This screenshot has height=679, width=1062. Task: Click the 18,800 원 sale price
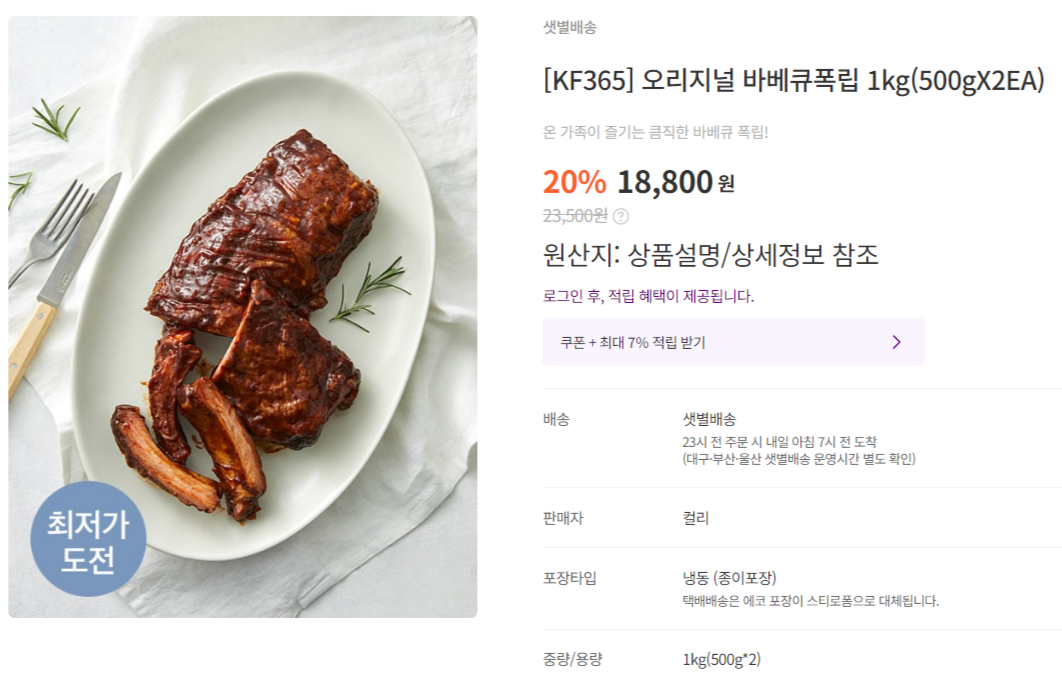click(675, 182)
